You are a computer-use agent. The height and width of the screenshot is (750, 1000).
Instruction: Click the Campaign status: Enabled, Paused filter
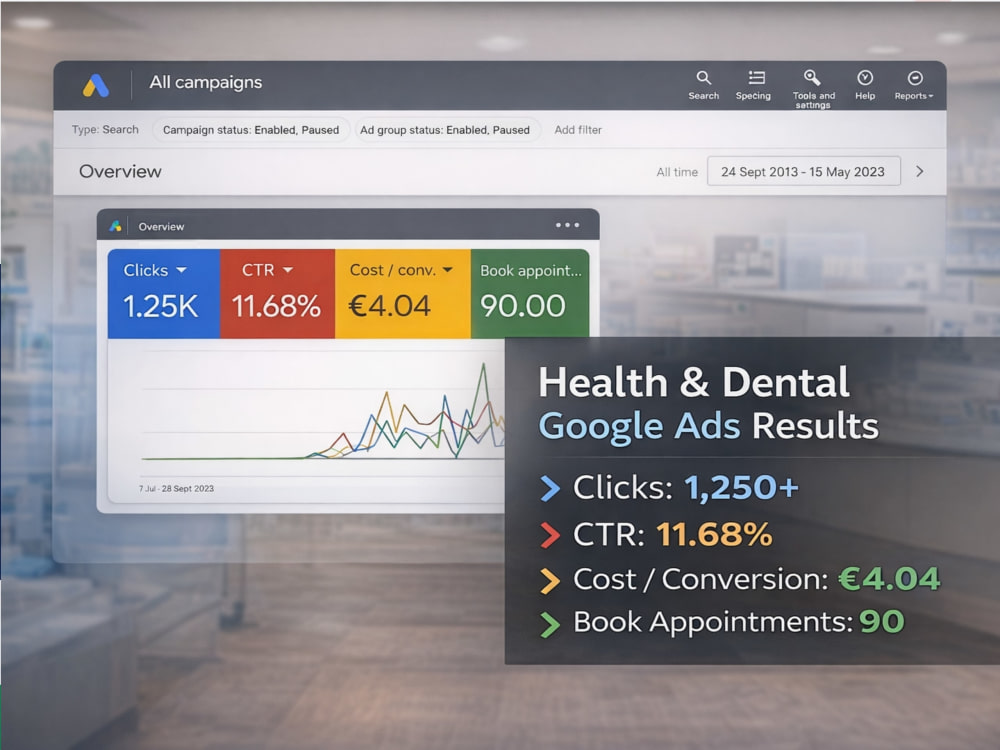pyautogui.click(x=251, y=130)
